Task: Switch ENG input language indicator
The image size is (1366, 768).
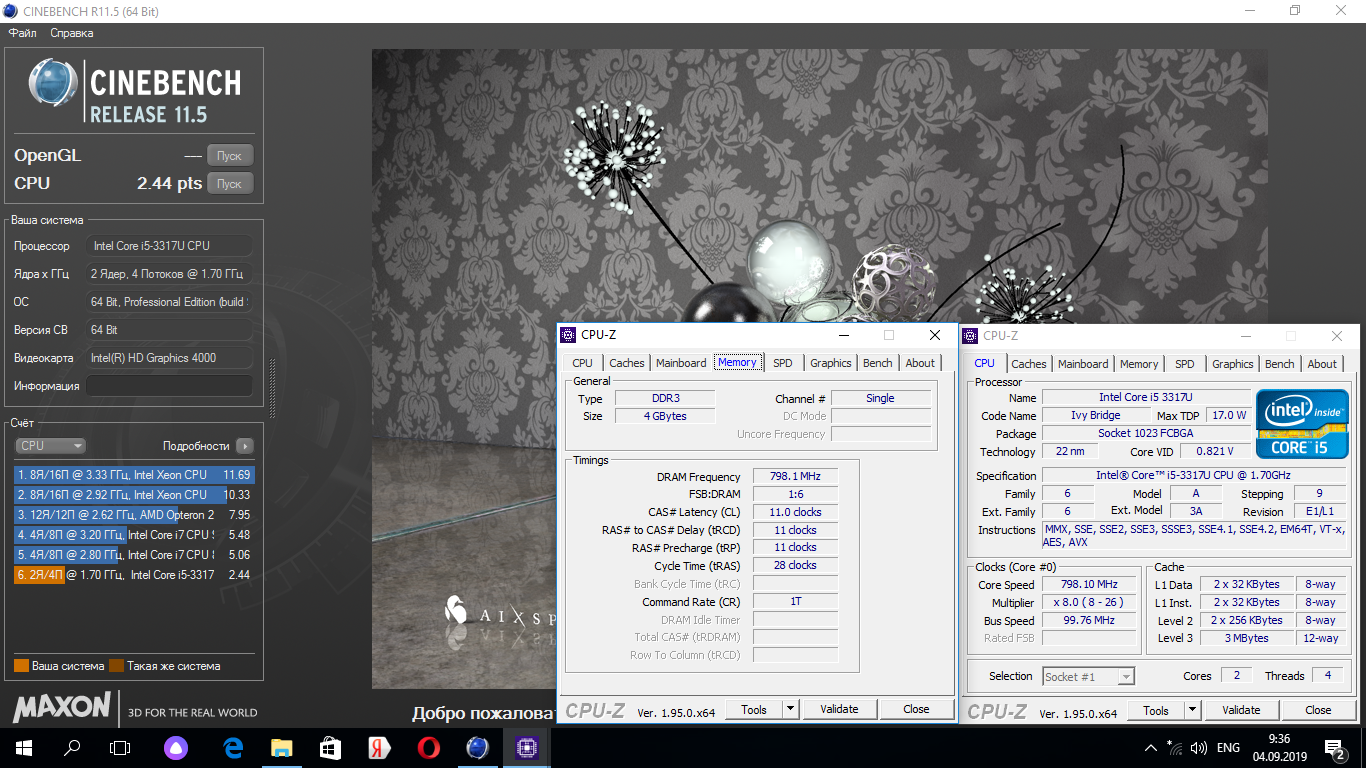Action: [x=1228, y=748]
